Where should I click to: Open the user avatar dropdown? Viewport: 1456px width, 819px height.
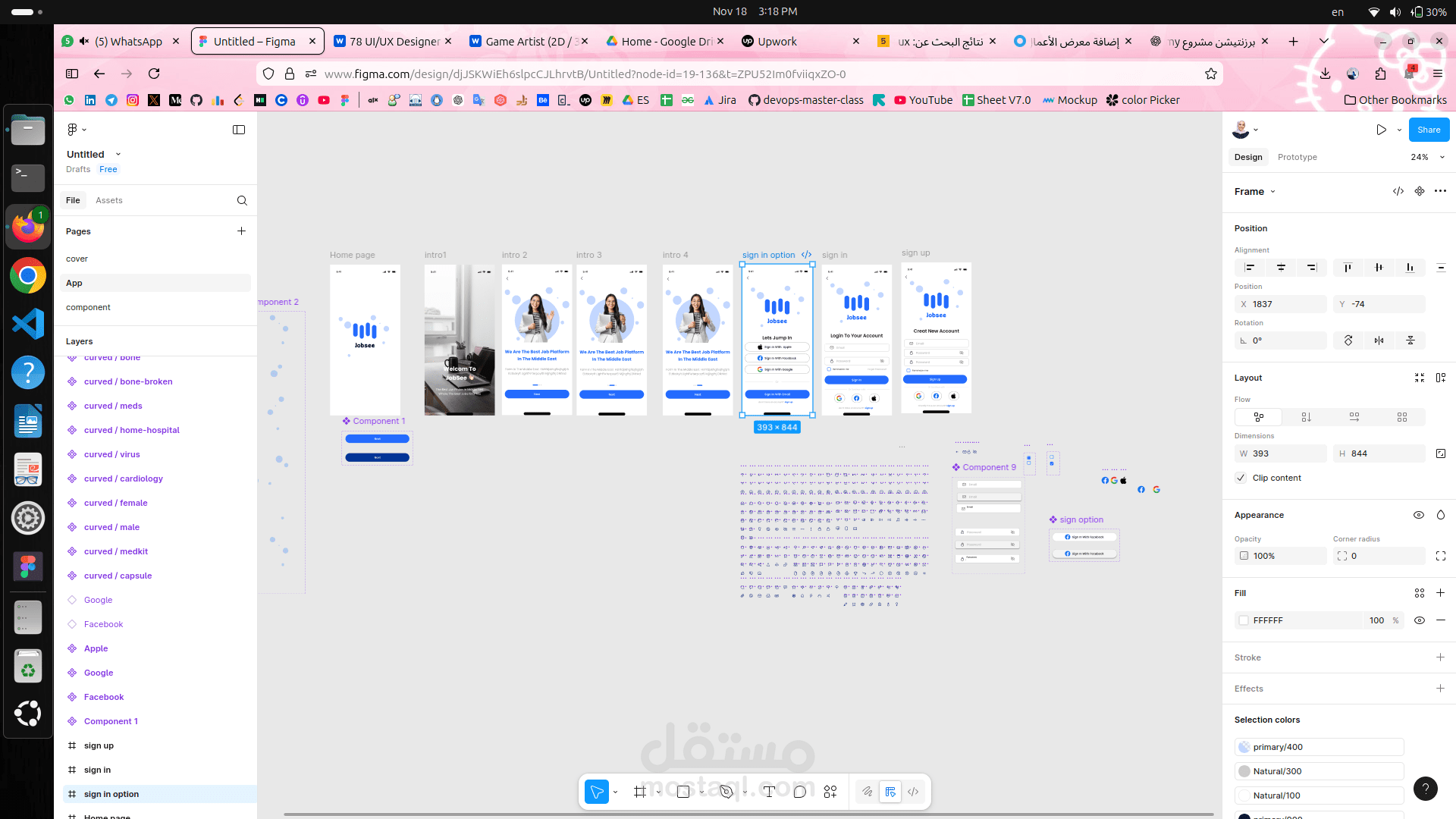click(x=1245, y=130)
